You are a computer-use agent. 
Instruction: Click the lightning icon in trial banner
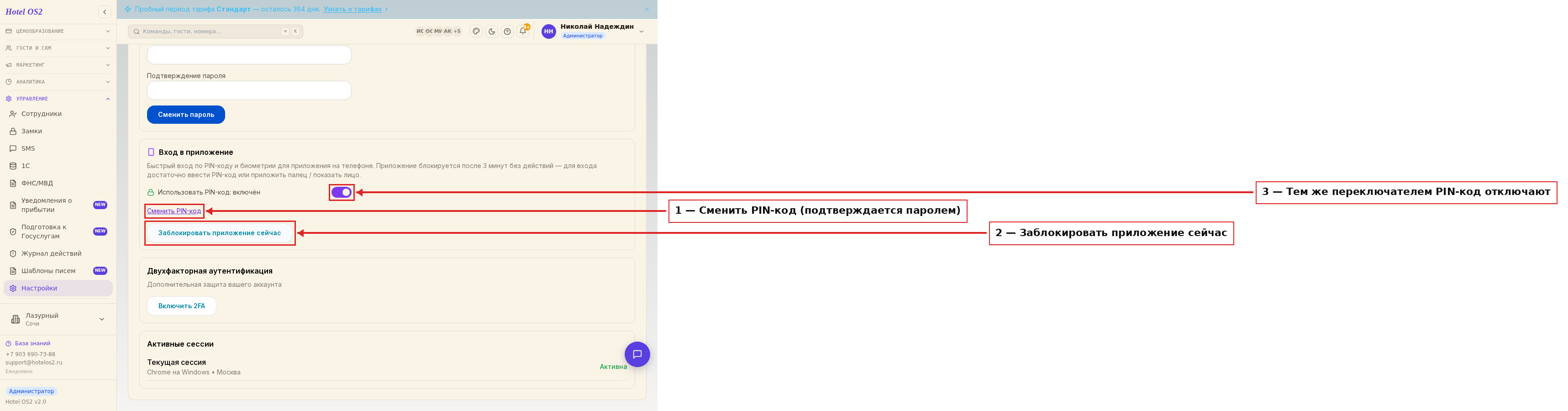(x=128, y=9)
